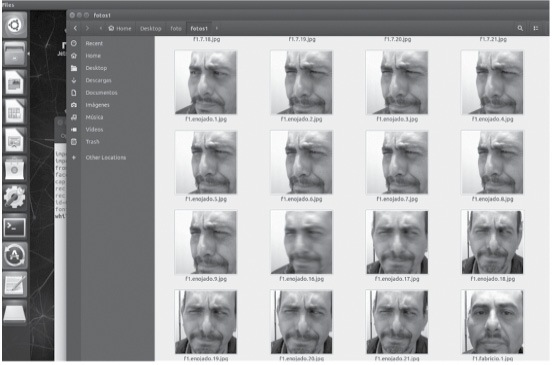Screen dimensions: 557x365
Task: Open Desktop in the sidebar
Action: coord(96,68)
